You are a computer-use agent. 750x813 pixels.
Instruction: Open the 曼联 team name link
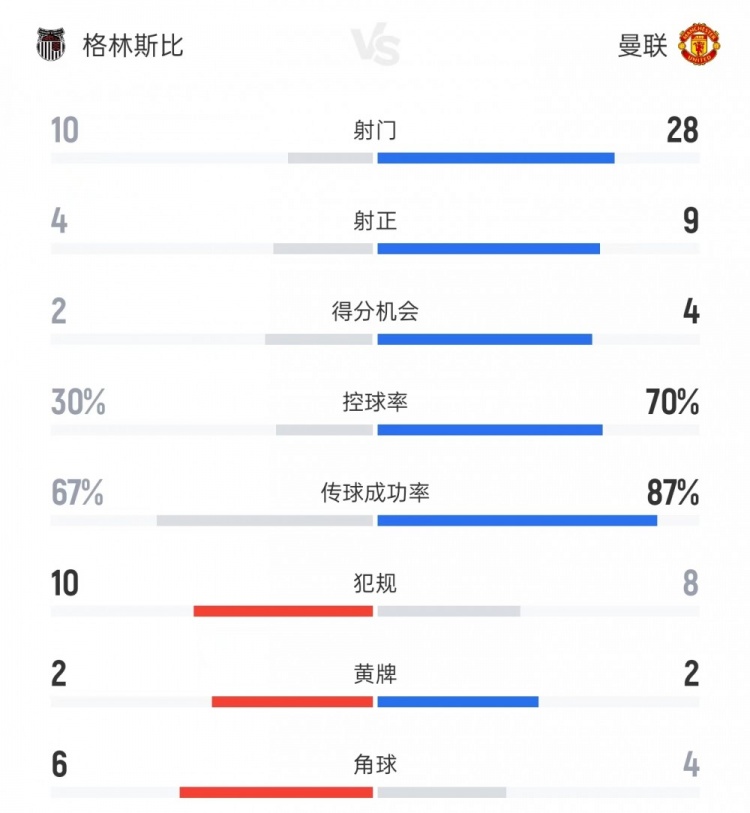click(x=642, y=46)
